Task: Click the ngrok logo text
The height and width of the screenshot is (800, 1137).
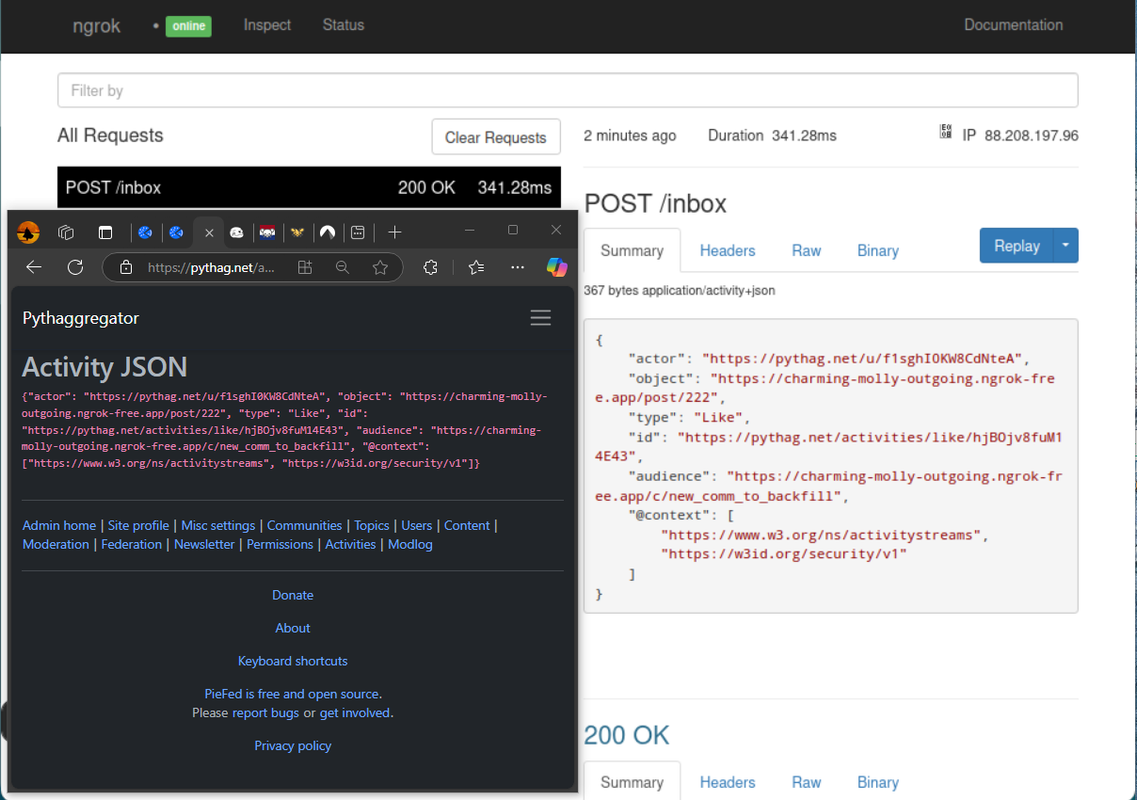Action: (x=96, y=26)
